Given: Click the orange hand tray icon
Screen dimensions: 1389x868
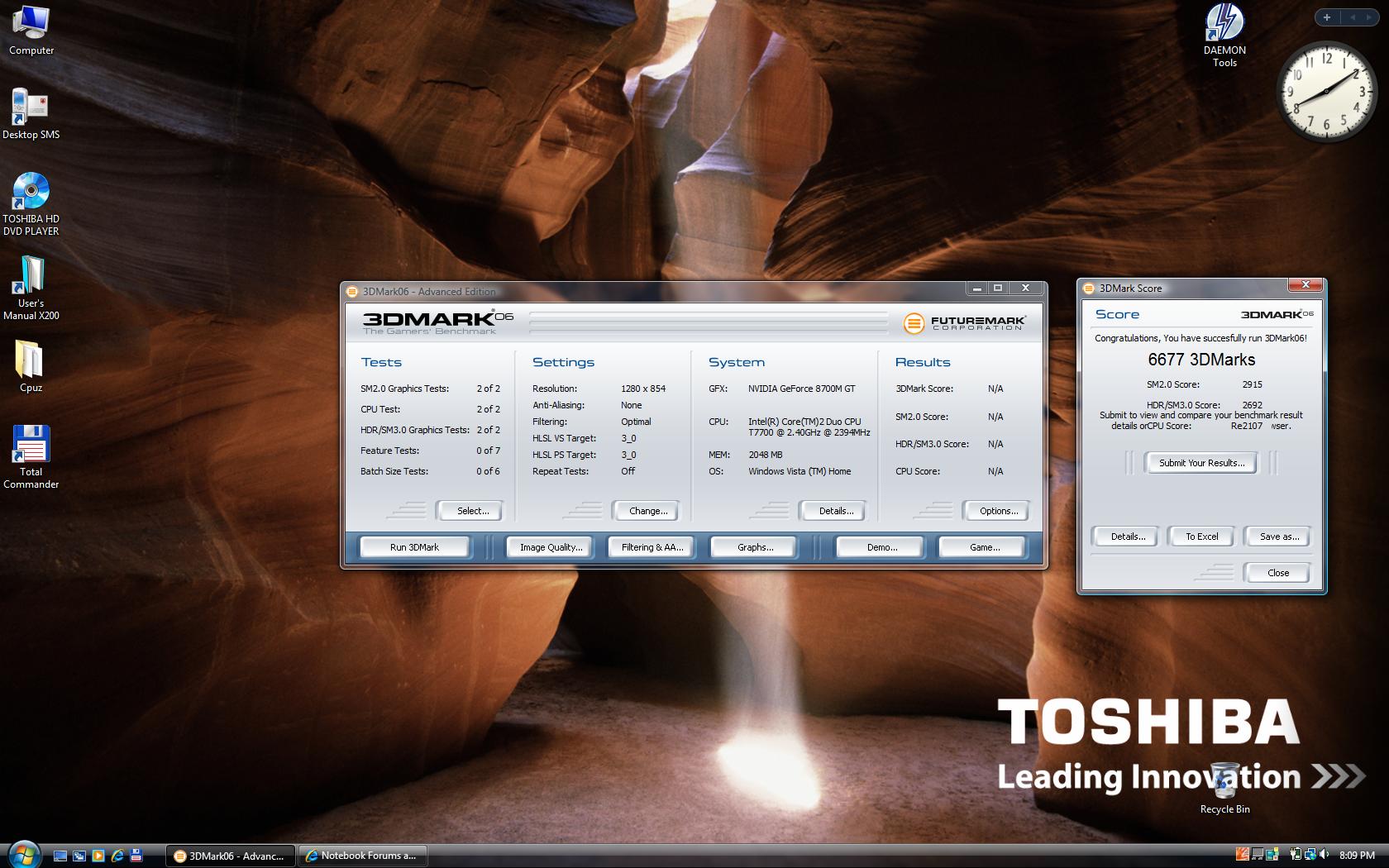Looking at the screenshot, I should [x=1242, y=855].
